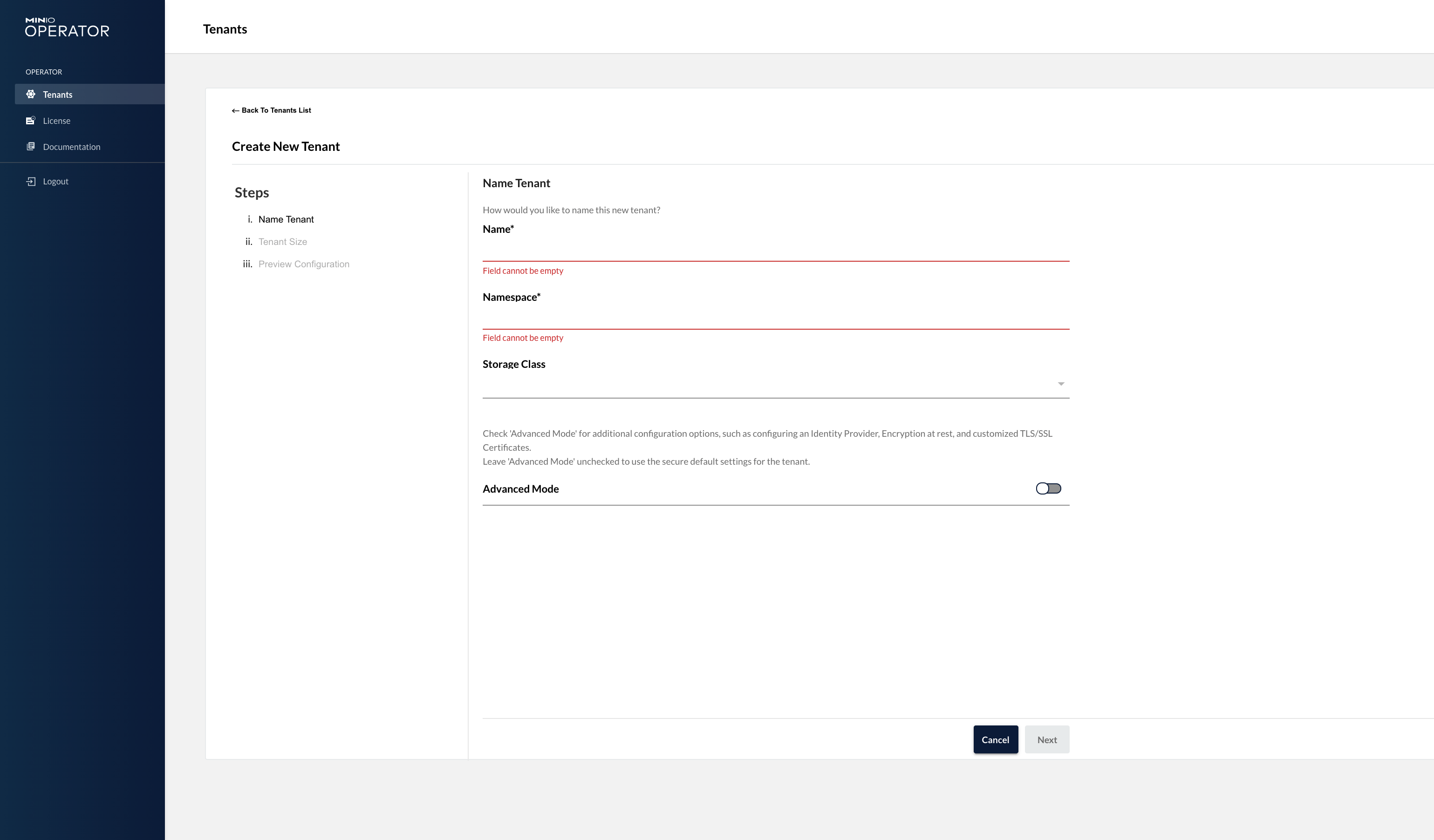Screen dimensions: 1434x840
Task: Click the MinIO Operator logo
Action: coord(67,27)
